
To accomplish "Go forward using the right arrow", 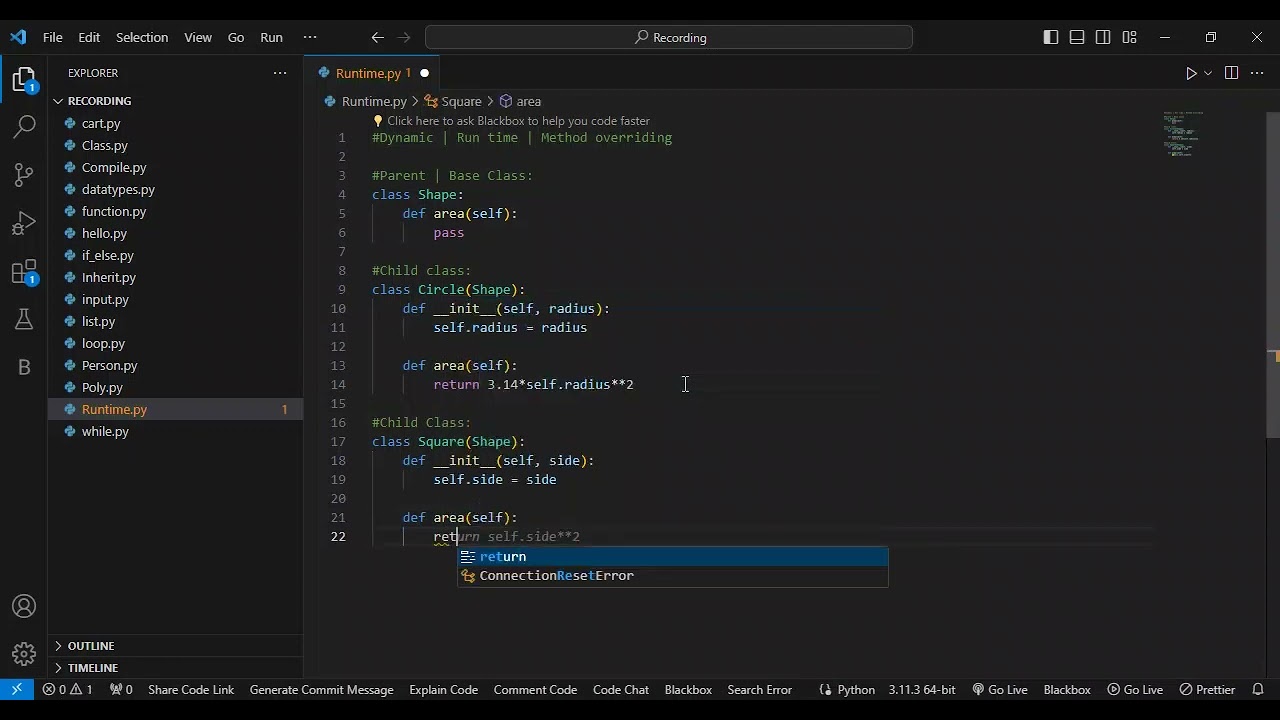I will 404,37.
